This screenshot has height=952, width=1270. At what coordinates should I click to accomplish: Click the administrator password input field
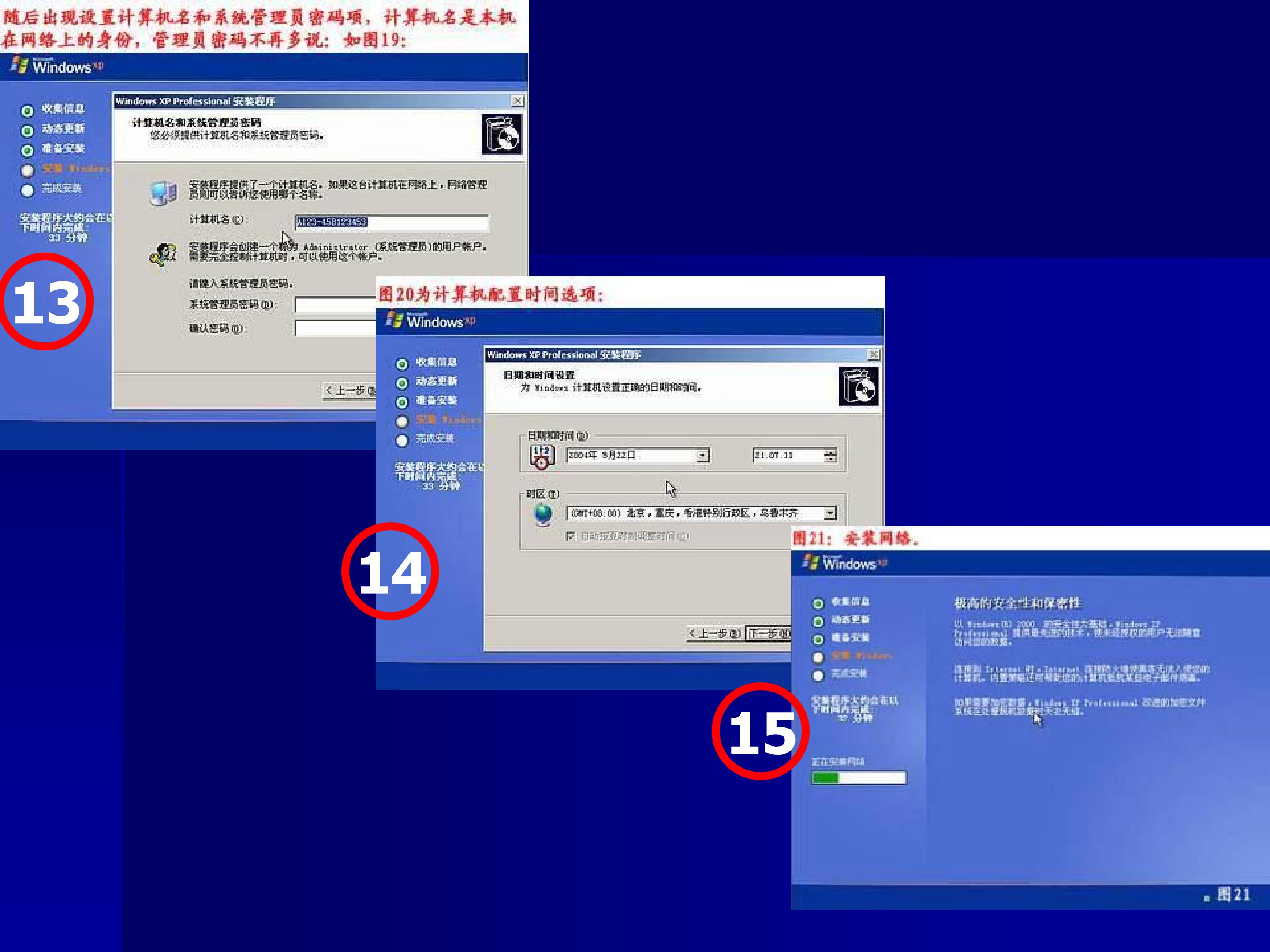pyautogui.click(x=335, y=305)
